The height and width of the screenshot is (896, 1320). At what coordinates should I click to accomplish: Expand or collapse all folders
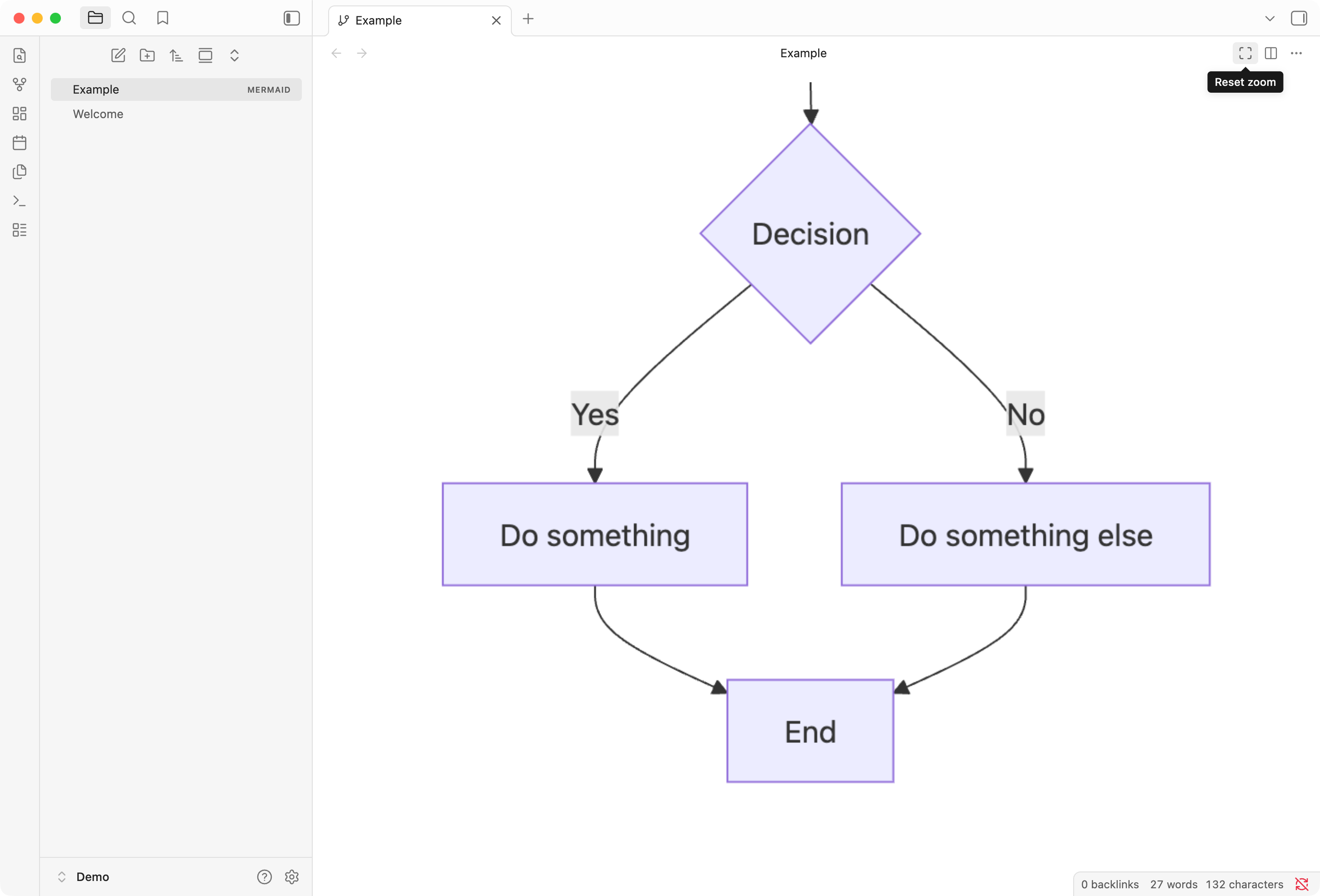[x=234, y=55]
